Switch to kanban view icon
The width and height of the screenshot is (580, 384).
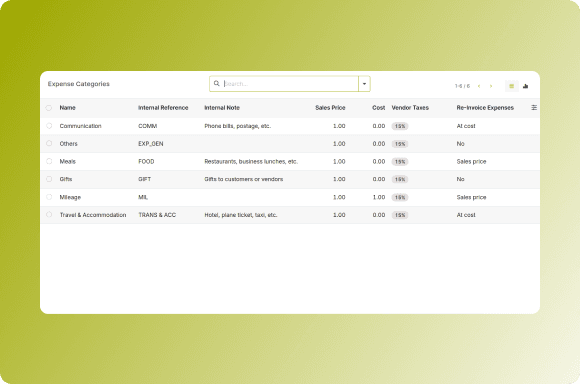point(526,86)
